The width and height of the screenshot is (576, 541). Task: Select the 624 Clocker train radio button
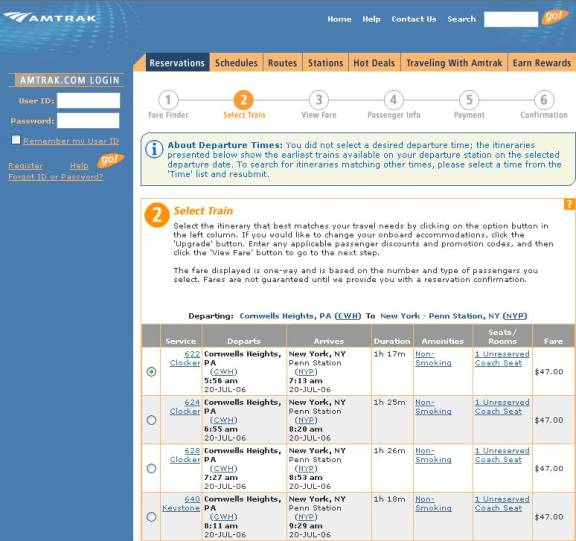coord(151,420)
